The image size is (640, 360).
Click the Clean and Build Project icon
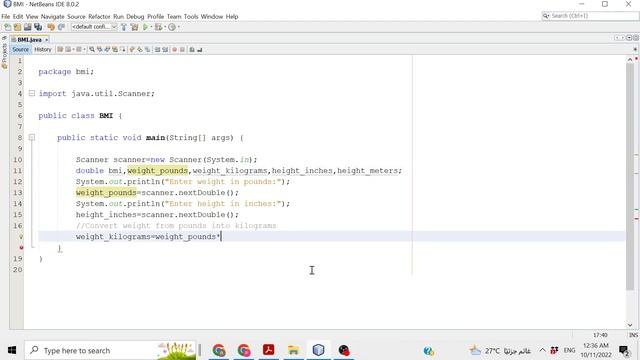click(x=134, y=27)
